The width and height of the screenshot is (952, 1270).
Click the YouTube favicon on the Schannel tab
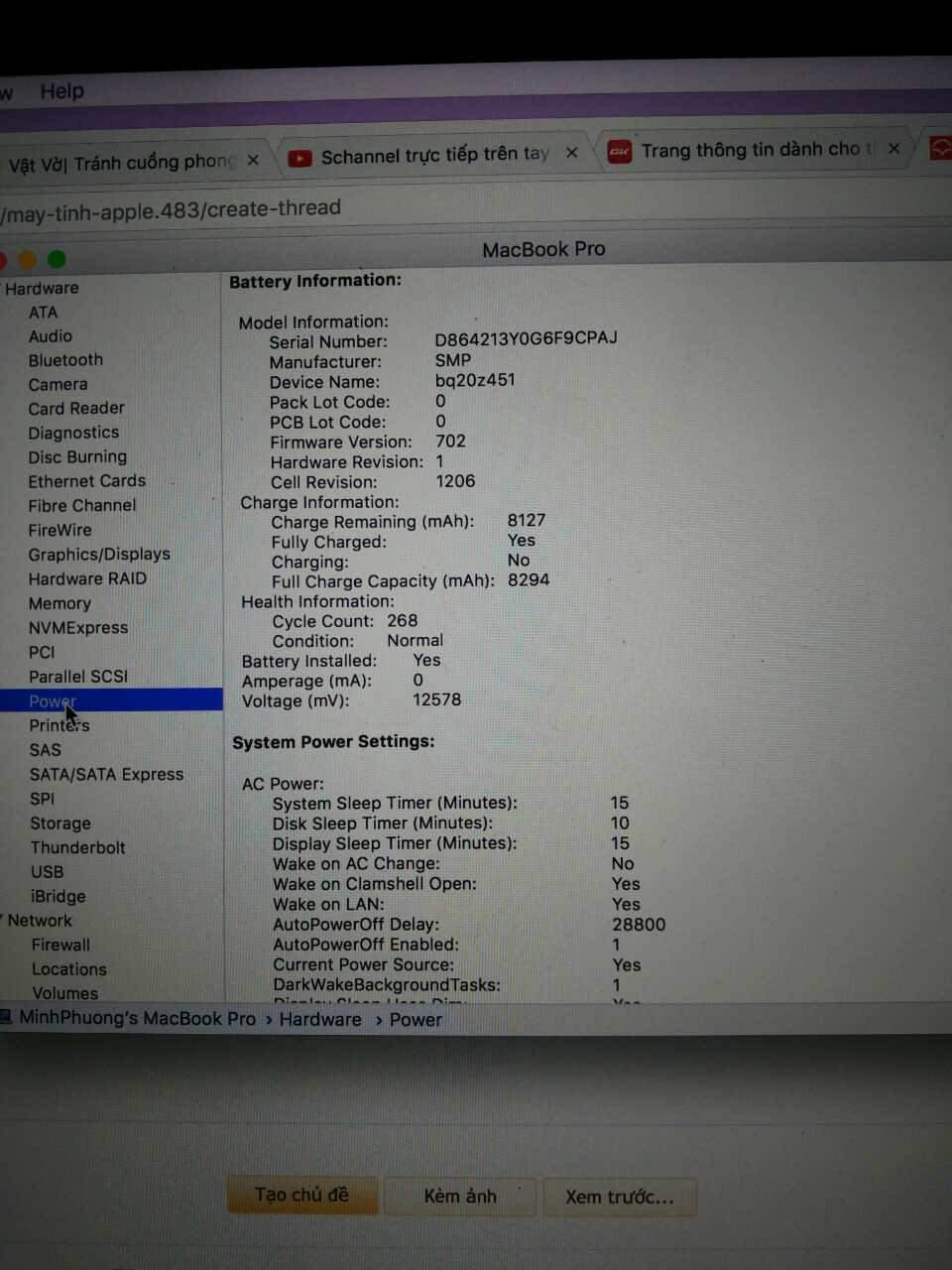click(x=299, y=158)
